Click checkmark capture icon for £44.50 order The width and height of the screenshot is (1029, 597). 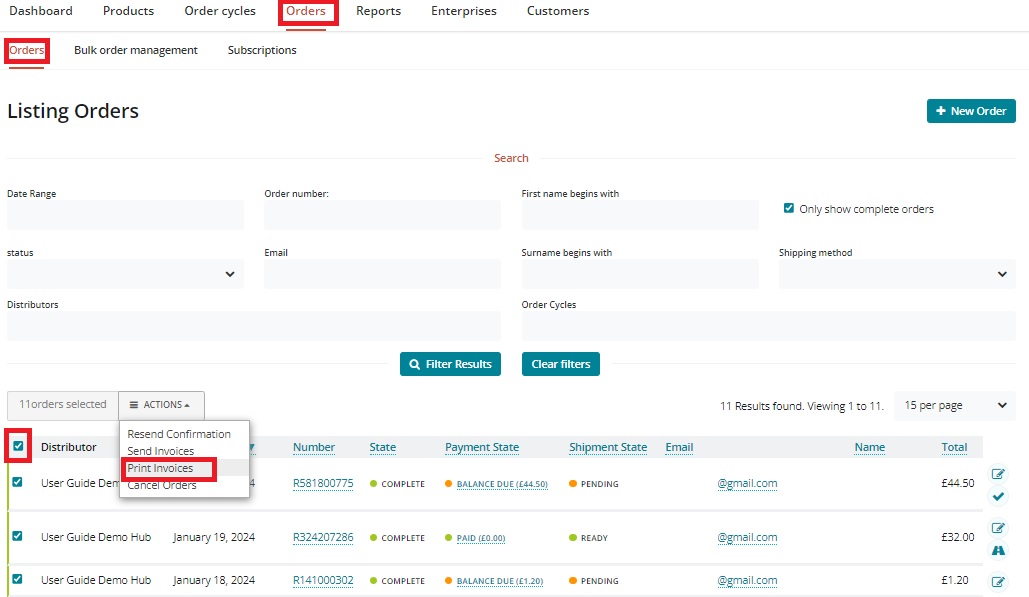click(998, 496)
